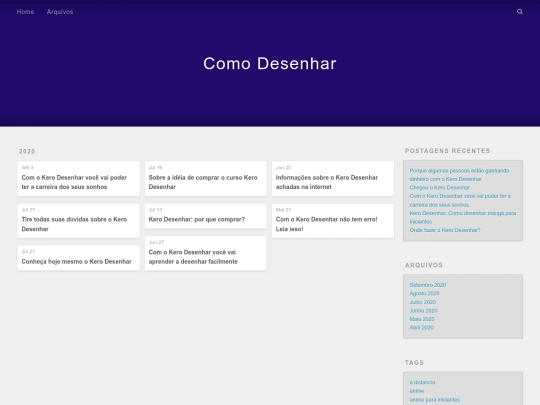Open post 'Sobre a idéia de comprar o curso'
The width and height of the screenshot is (540, 405).
tap(206, 178)
